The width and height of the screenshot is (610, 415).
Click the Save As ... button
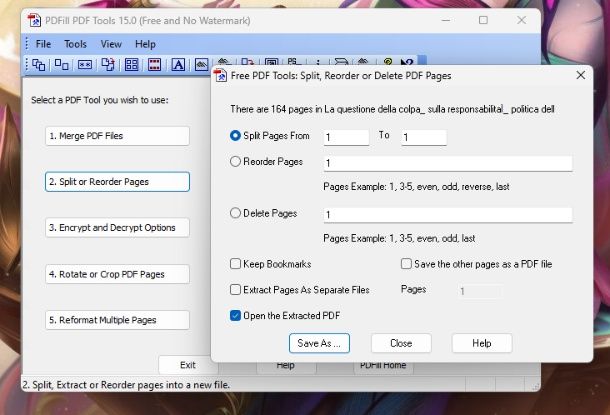(x=319, y=343)
